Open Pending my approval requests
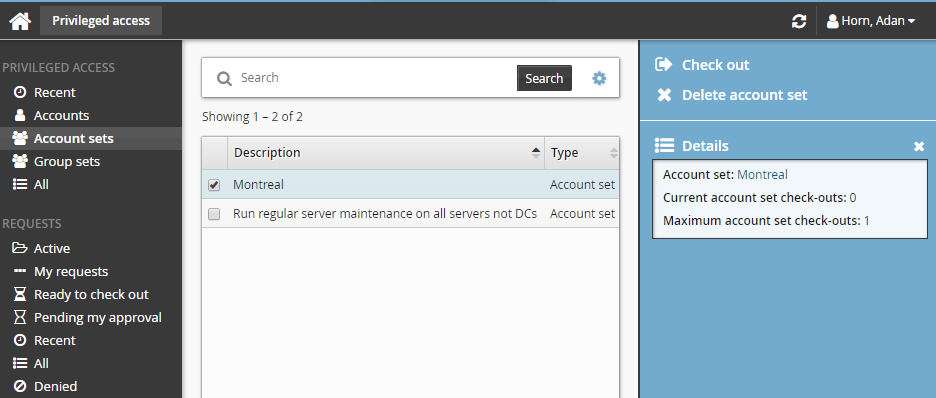Screen dimensions: 936x398 (x=97, y=317)
